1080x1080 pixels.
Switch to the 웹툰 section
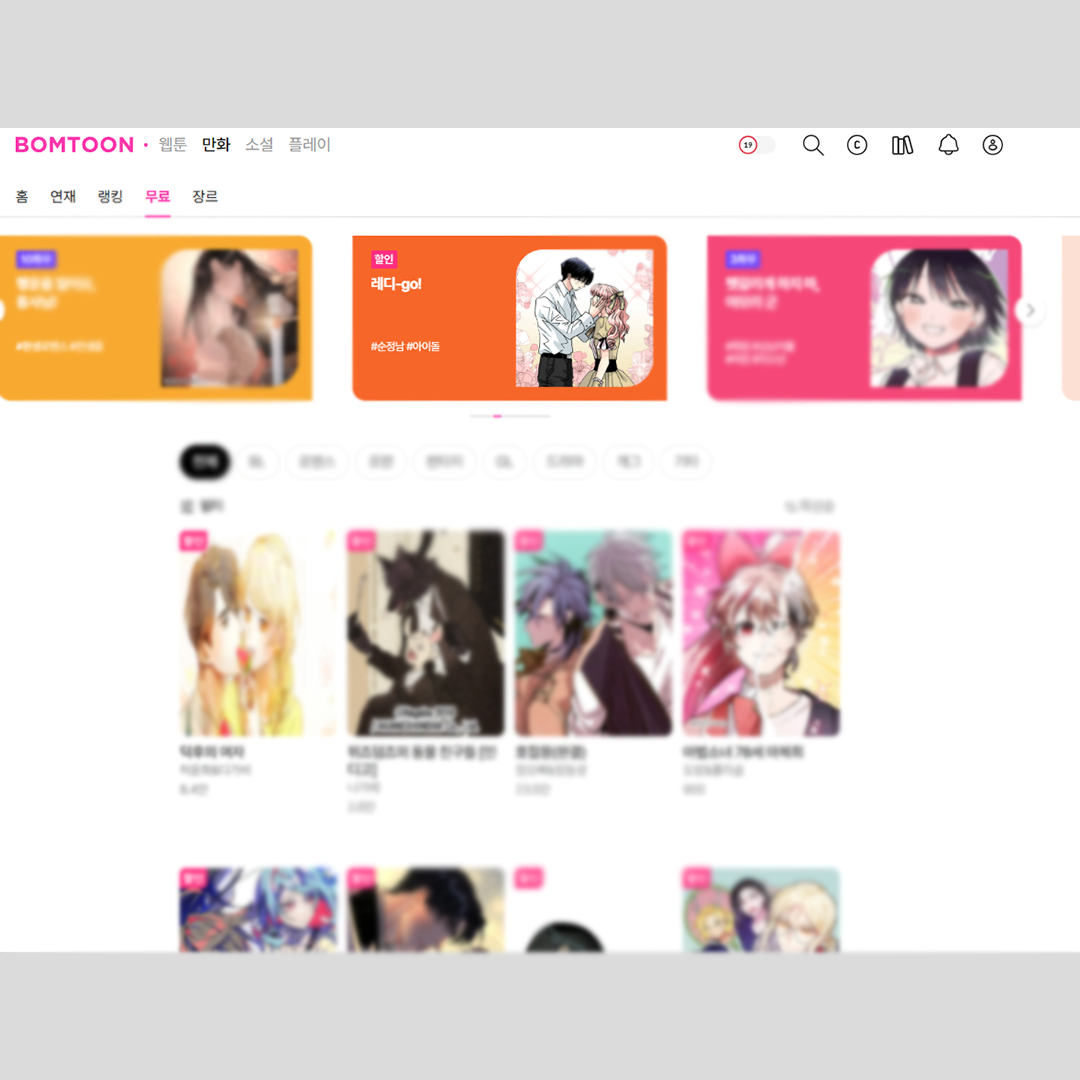click(172, 145)
